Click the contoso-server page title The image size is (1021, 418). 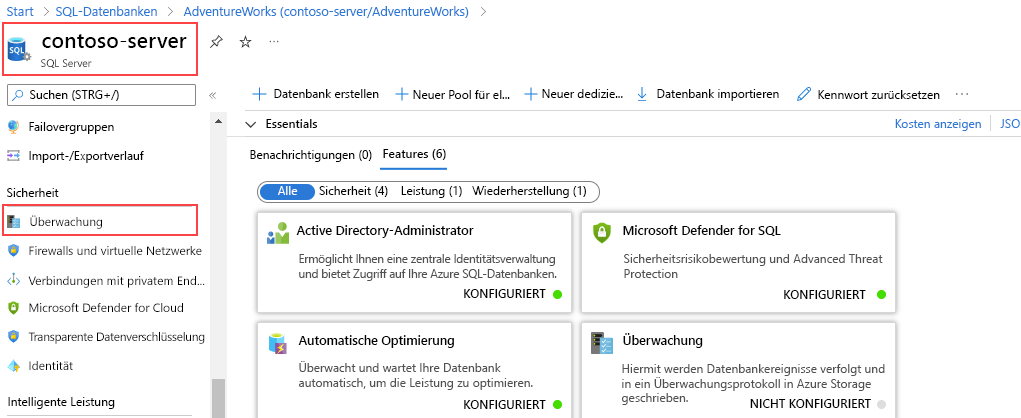[114, 41]
